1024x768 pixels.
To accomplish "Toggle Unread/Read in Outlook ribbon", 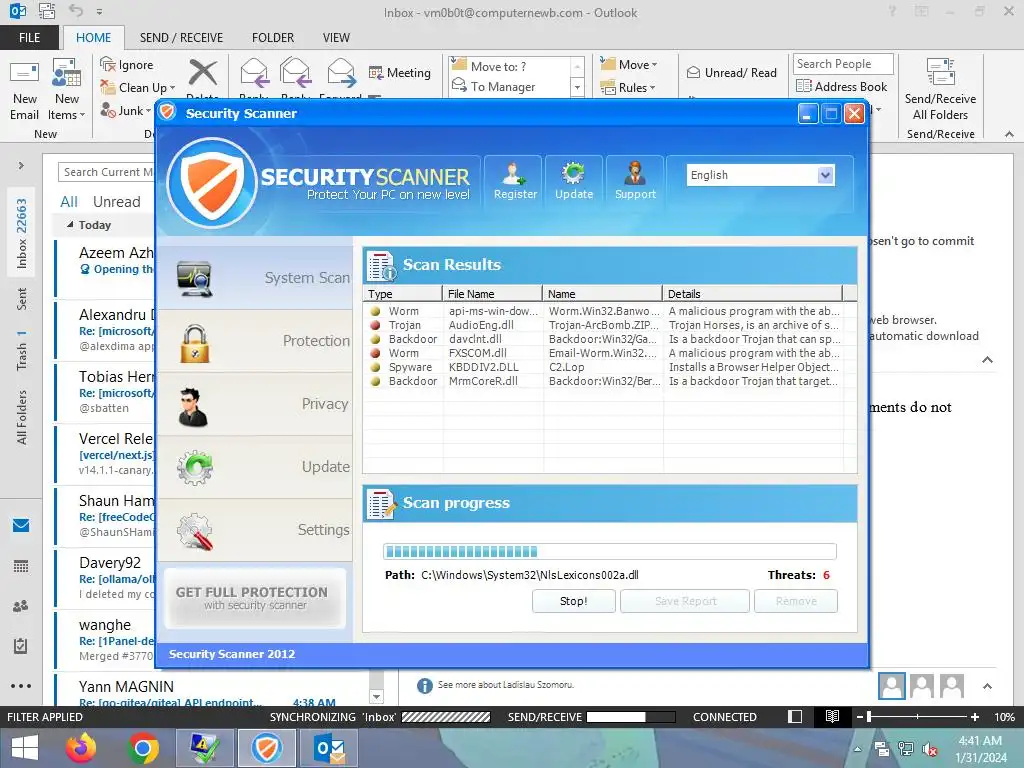I will 732,72.
